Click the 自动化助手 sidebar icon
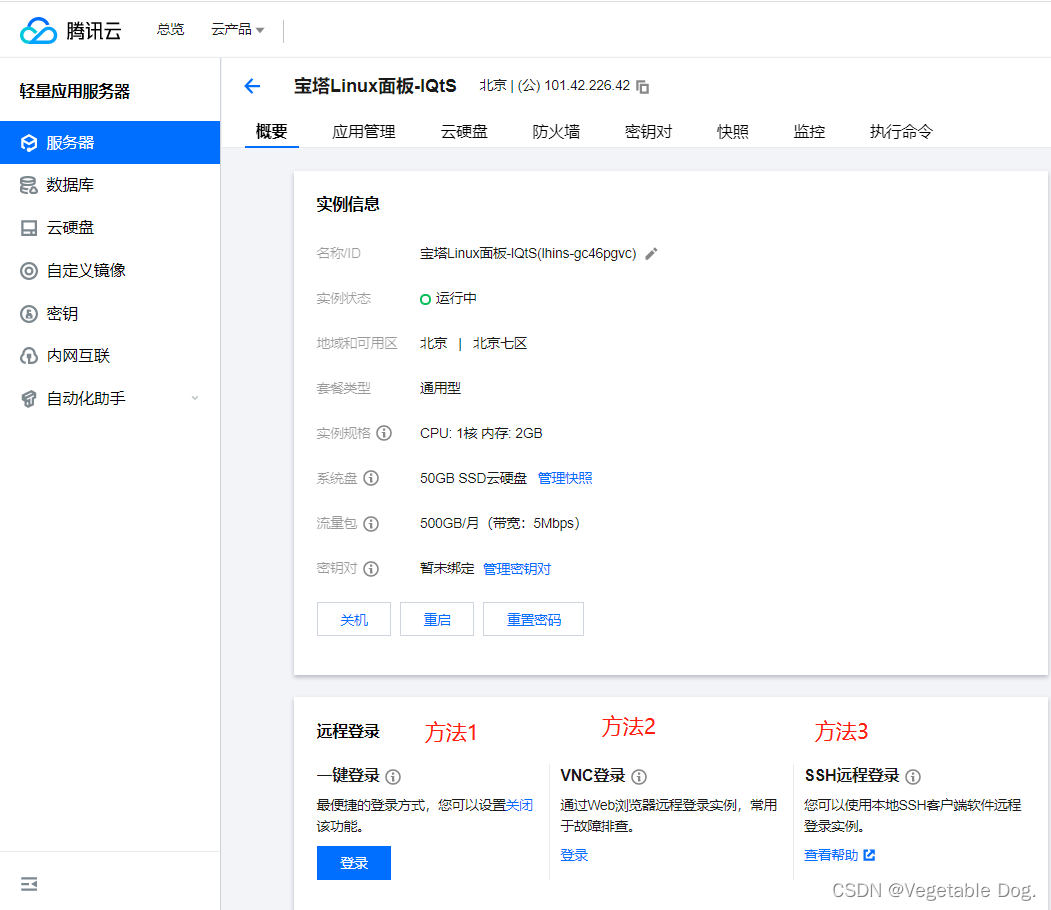 pyautogui.click(x=29, y=399)
